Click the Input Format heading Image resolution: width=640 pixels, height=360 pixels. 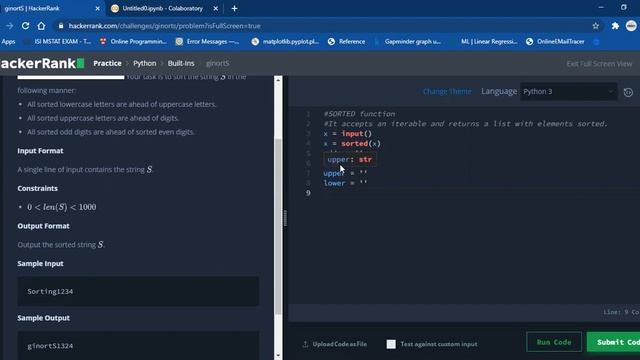pos(40,151)
